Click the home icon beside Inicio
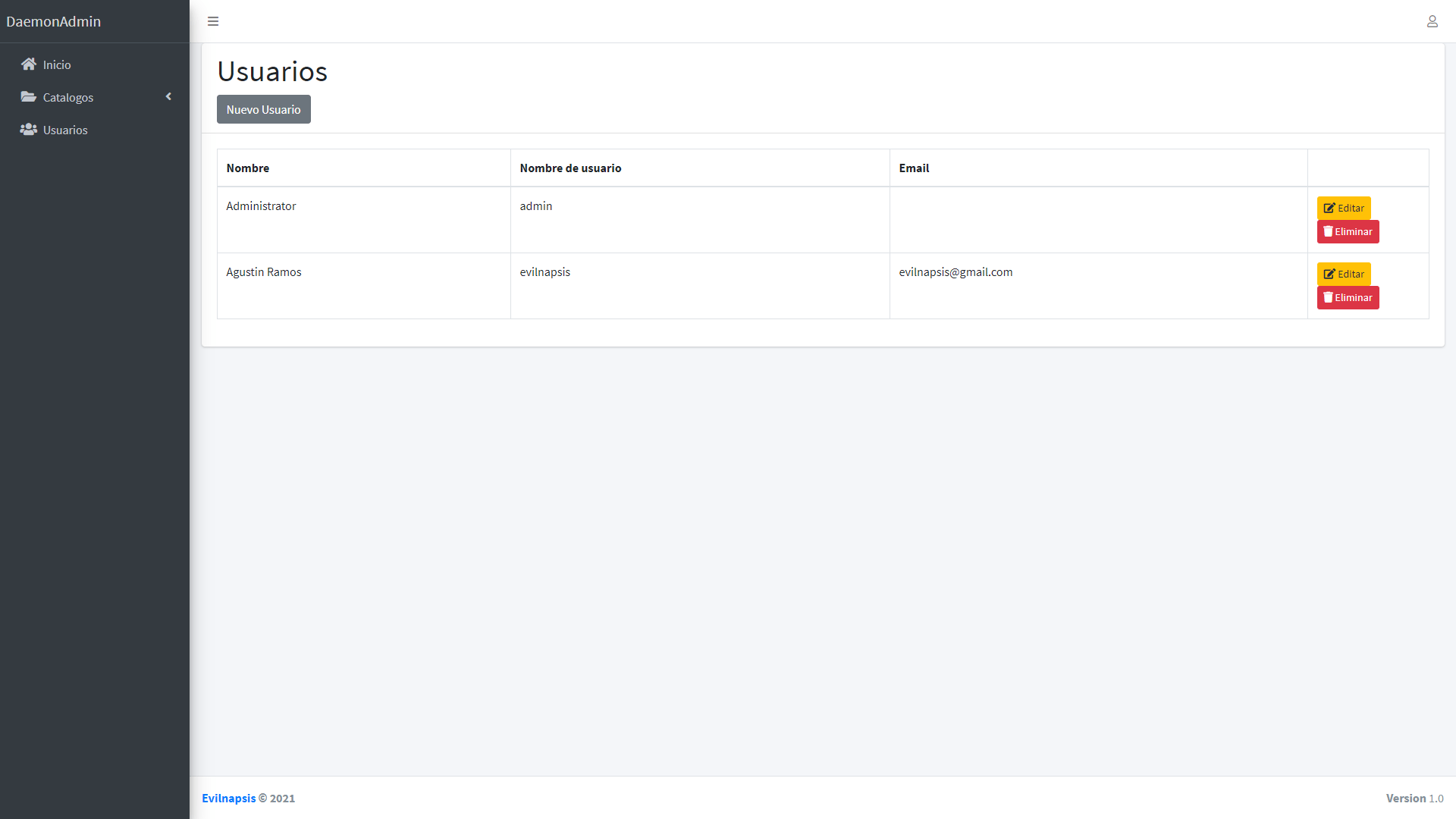 [x=29, y=64]
